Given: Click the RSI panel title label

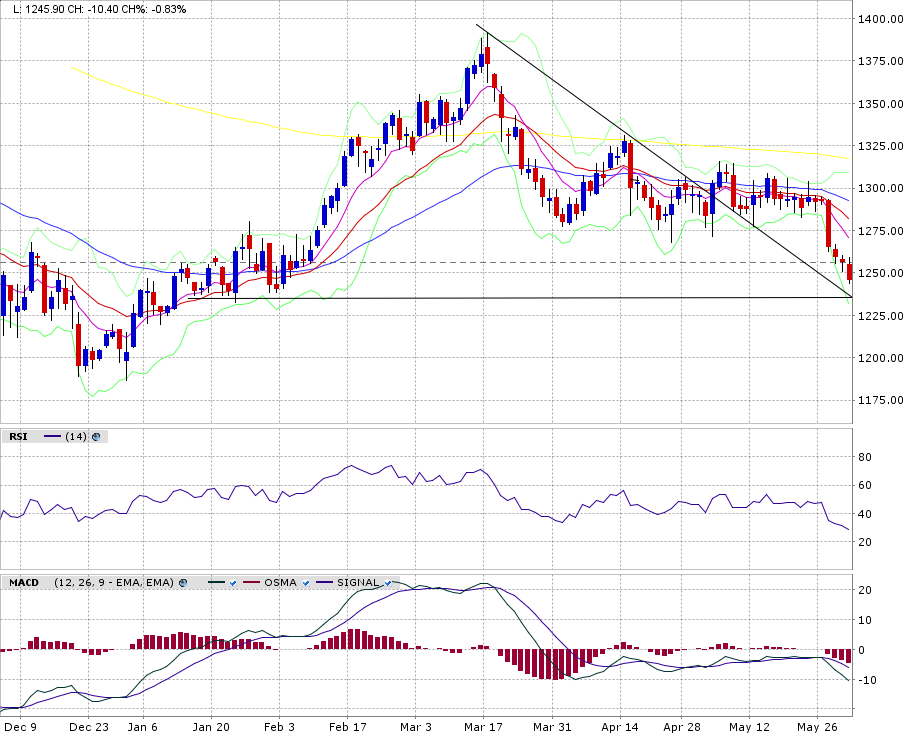Looking at the screenshot, I should [x=18, y=437].
